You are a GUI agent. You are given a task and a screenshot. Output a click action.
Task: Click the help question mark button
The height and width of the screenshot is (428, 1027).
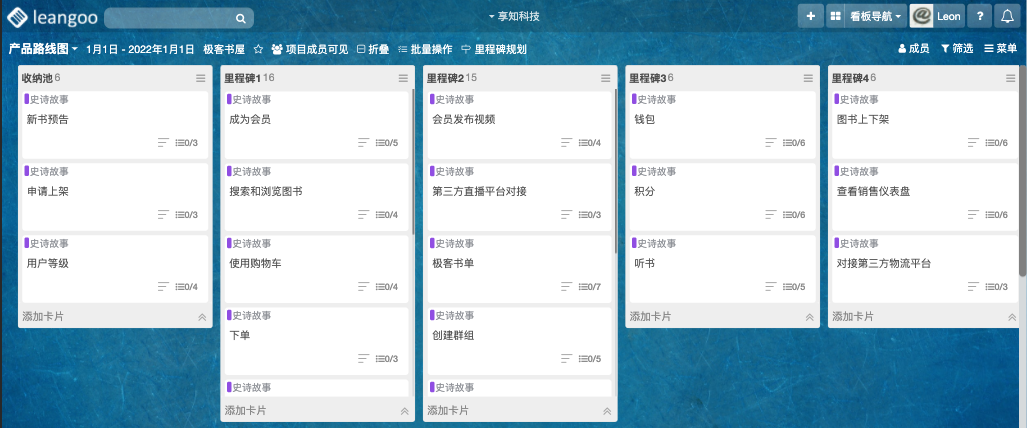click(x=980, y=16)
